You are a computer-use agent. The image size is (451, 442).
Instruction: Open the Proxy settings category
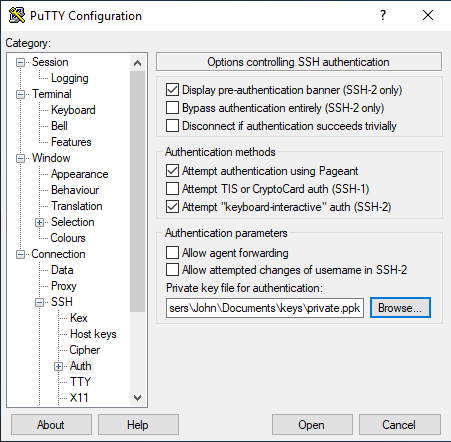coord(64,286)
